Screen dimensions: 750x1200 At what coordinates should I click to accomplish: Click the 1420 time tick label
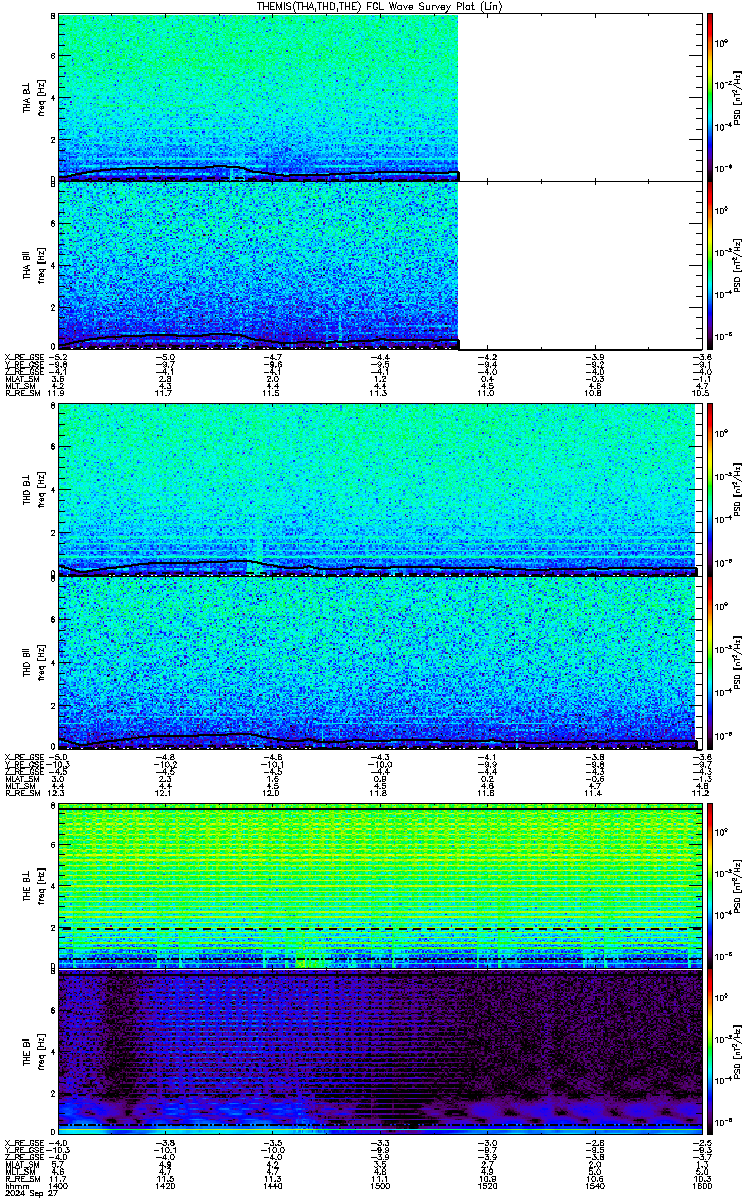[166, 1185]
